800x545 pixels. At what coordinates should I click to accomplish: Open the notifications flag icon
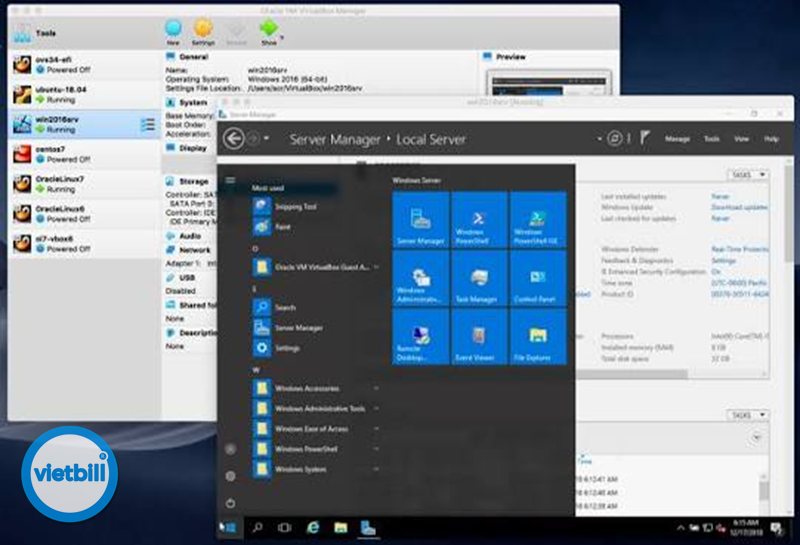[x=645, y=138]
